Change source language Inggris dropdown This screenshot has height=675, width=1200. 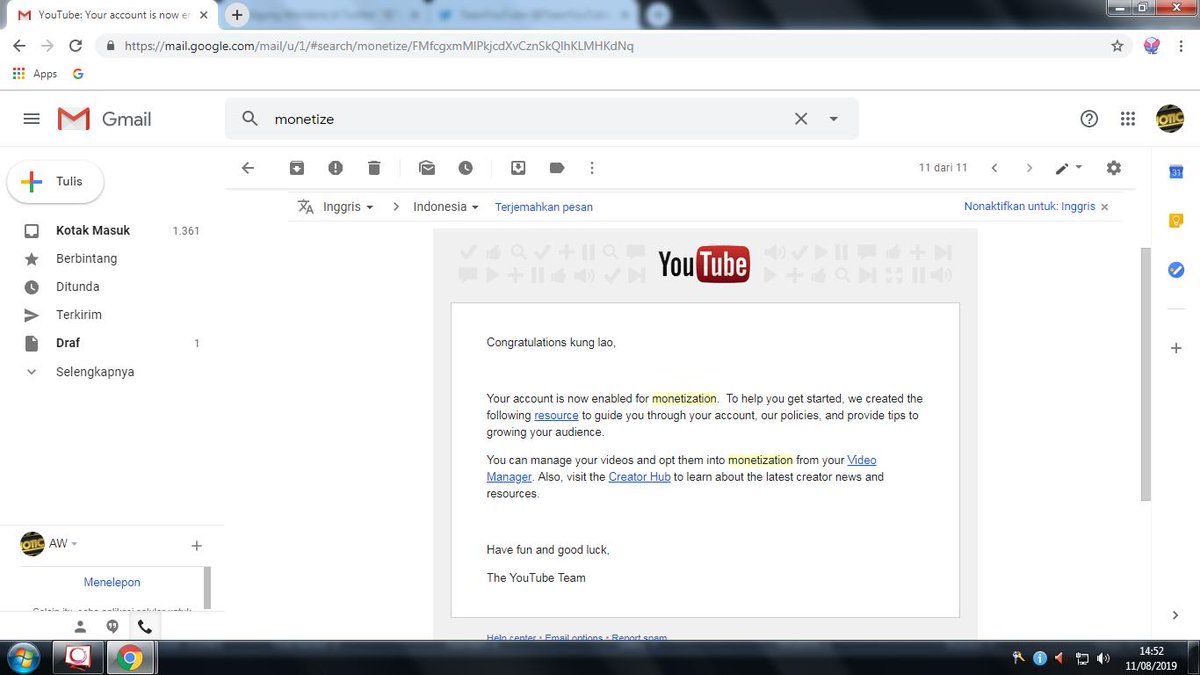(x=348, y=207)
